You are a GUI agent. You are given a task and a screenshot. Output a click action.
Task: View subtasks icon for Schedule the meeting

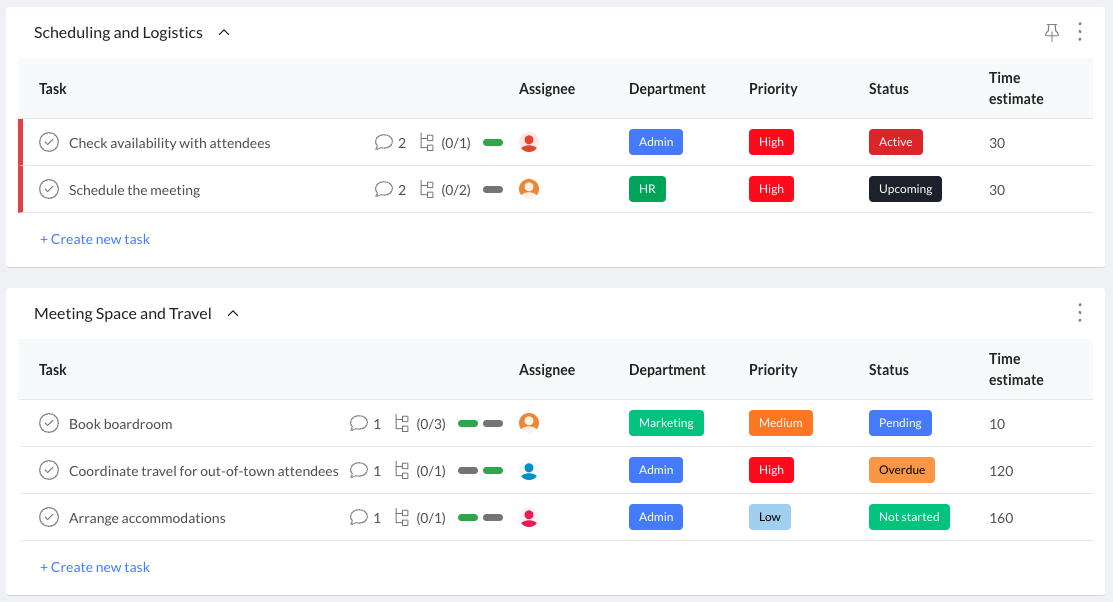pyautogui.click(x=427, y=190)
